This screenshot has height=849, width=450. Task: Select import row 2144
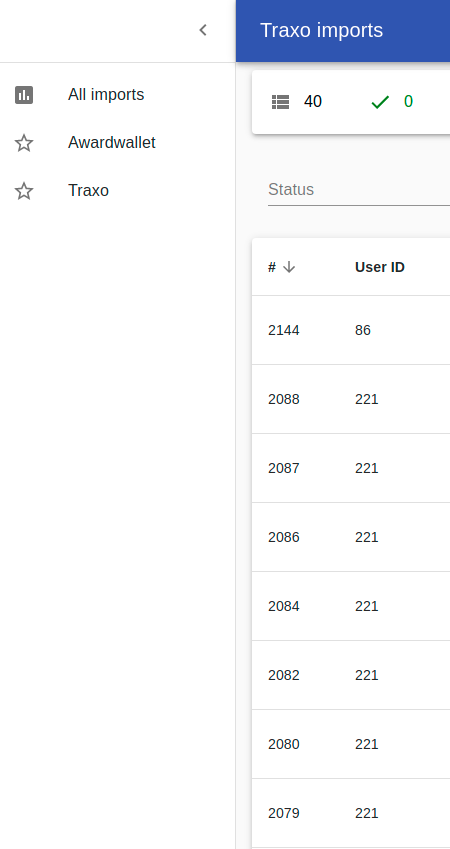(351, 330)
